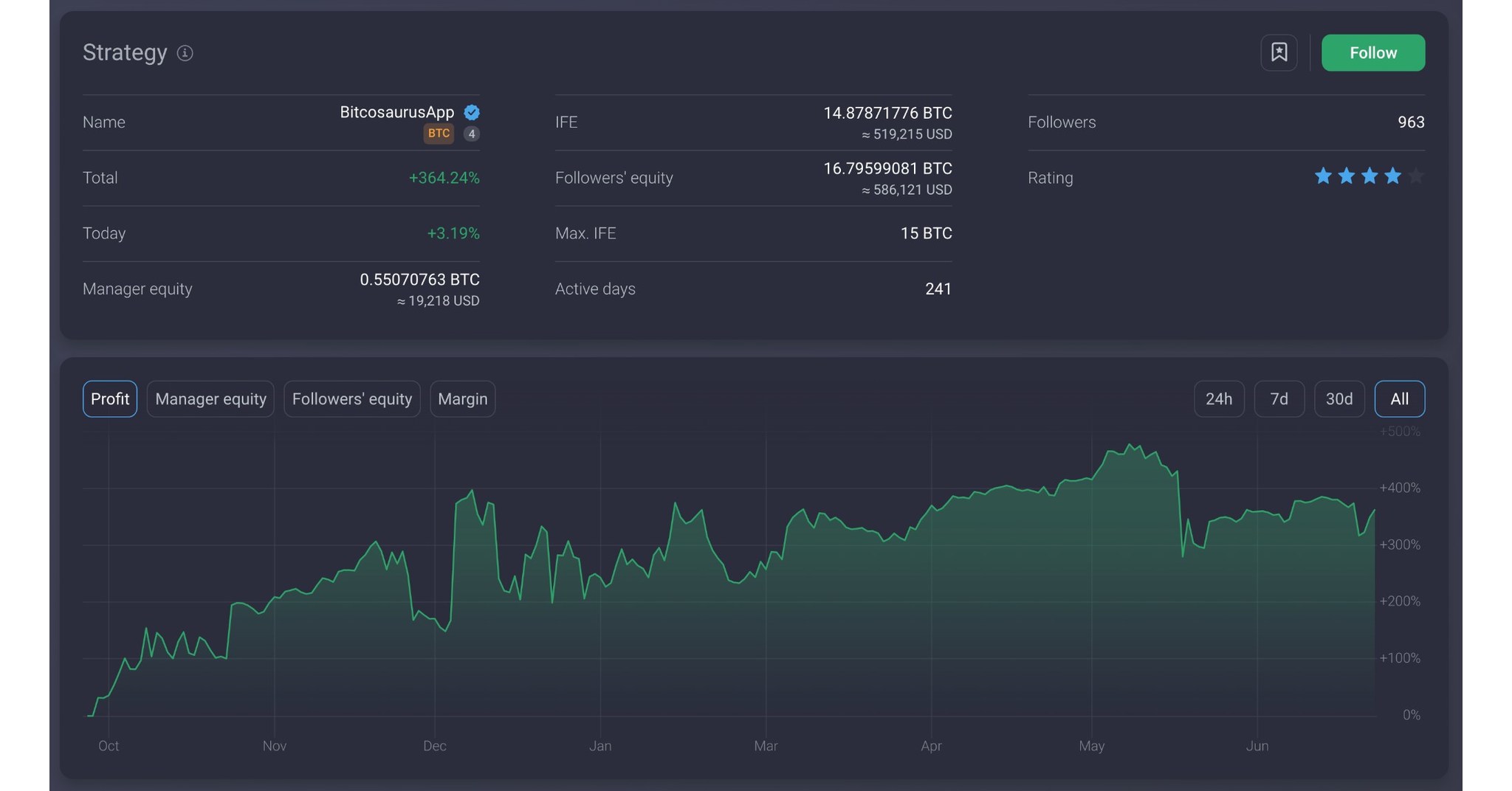This screenshot has width=1512, height=791.
Task: Open the Strategy info tooltip
Action: [x=185, y=53]
